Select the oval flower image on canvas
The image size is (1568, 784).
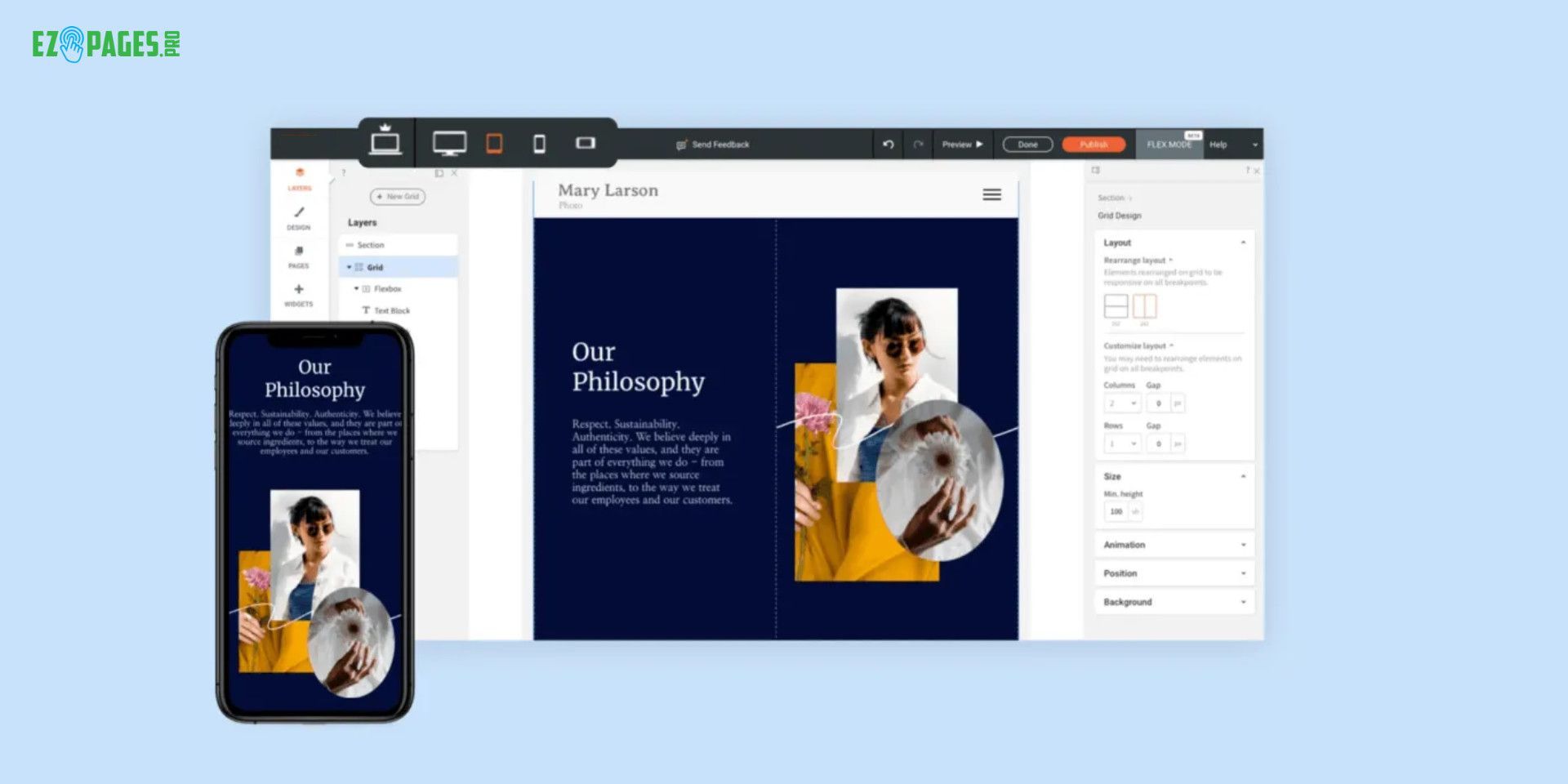[x=940, y=481]
